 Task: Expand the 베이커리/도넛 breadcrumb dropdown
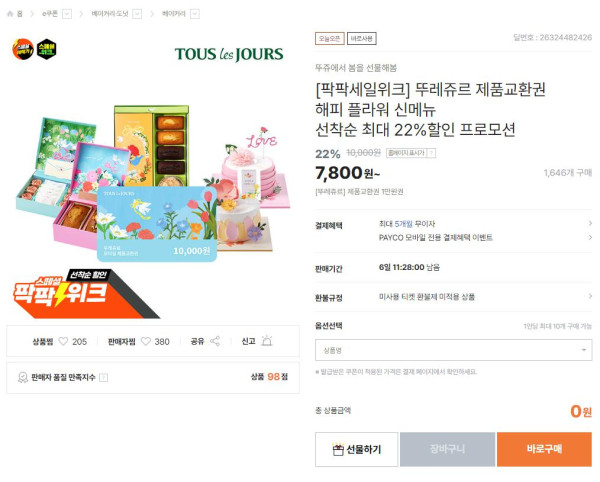point(137,14)
